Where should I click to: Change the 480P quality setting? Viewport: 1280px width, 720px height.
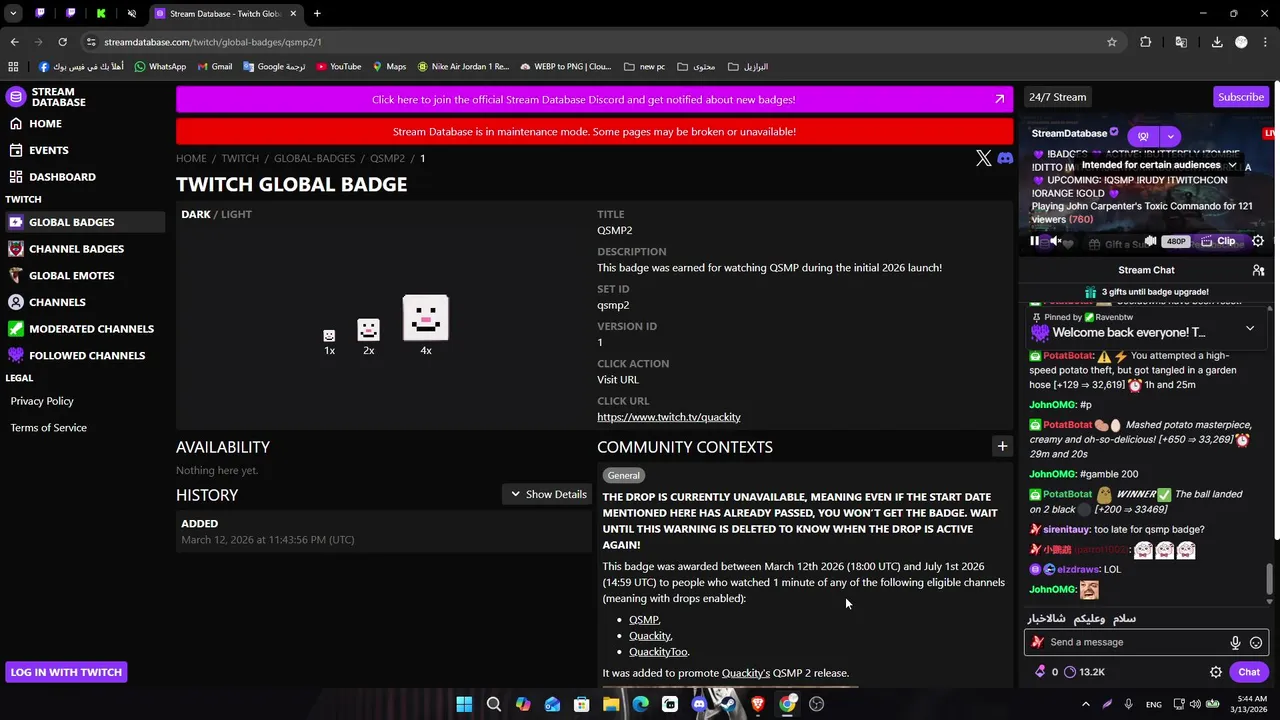pos(1177,241)
